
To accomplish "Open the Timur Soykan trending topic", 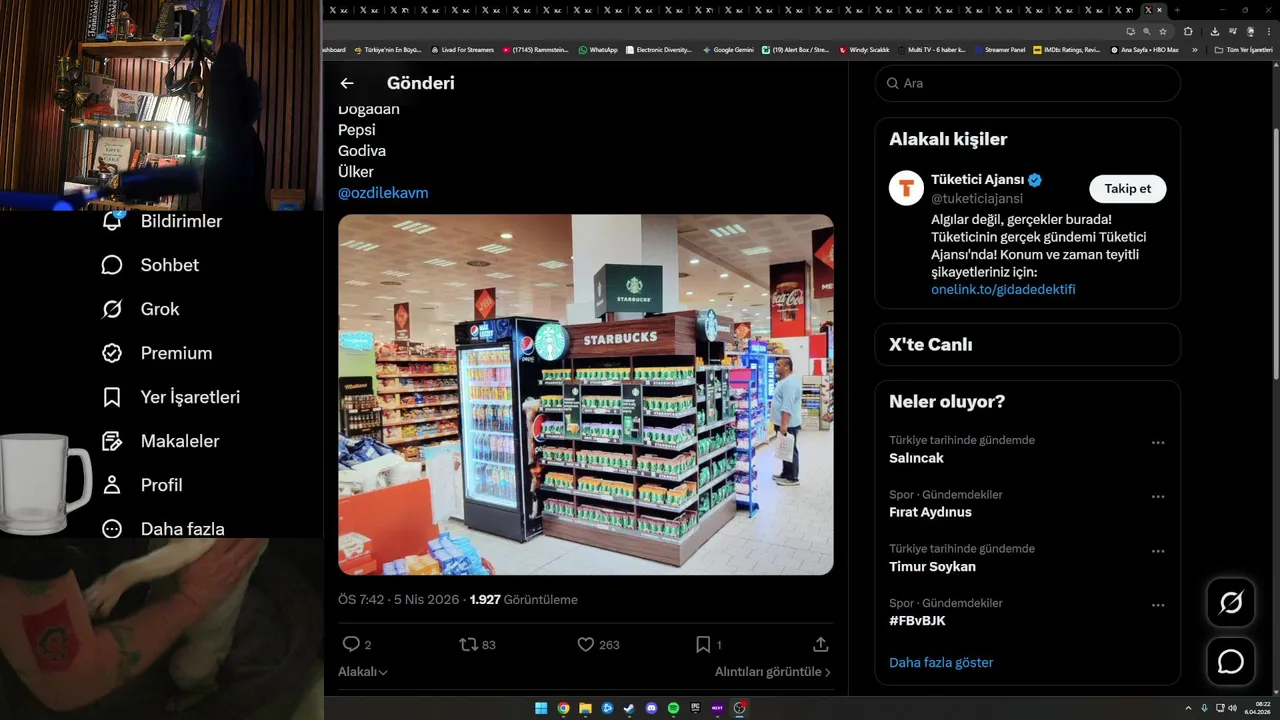I will (1027, 557).
